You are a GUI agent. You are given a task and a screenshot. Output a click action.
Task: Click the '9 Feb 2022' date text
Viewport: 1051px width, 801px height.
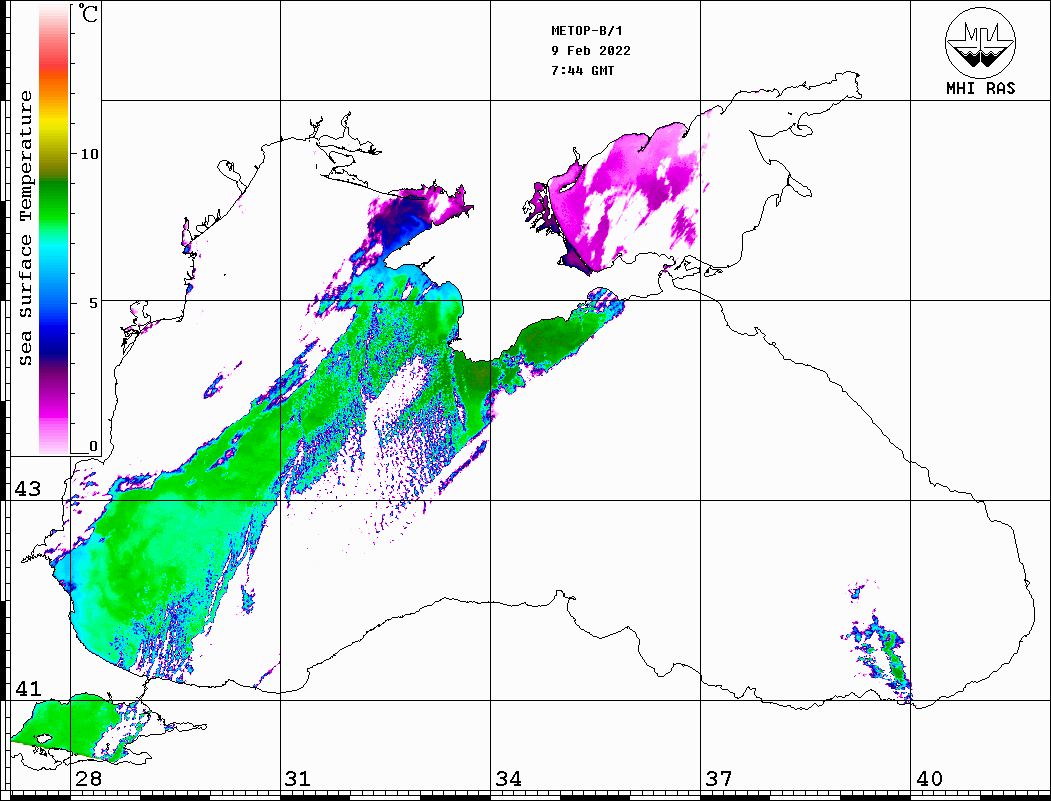[x=591, y=51]
